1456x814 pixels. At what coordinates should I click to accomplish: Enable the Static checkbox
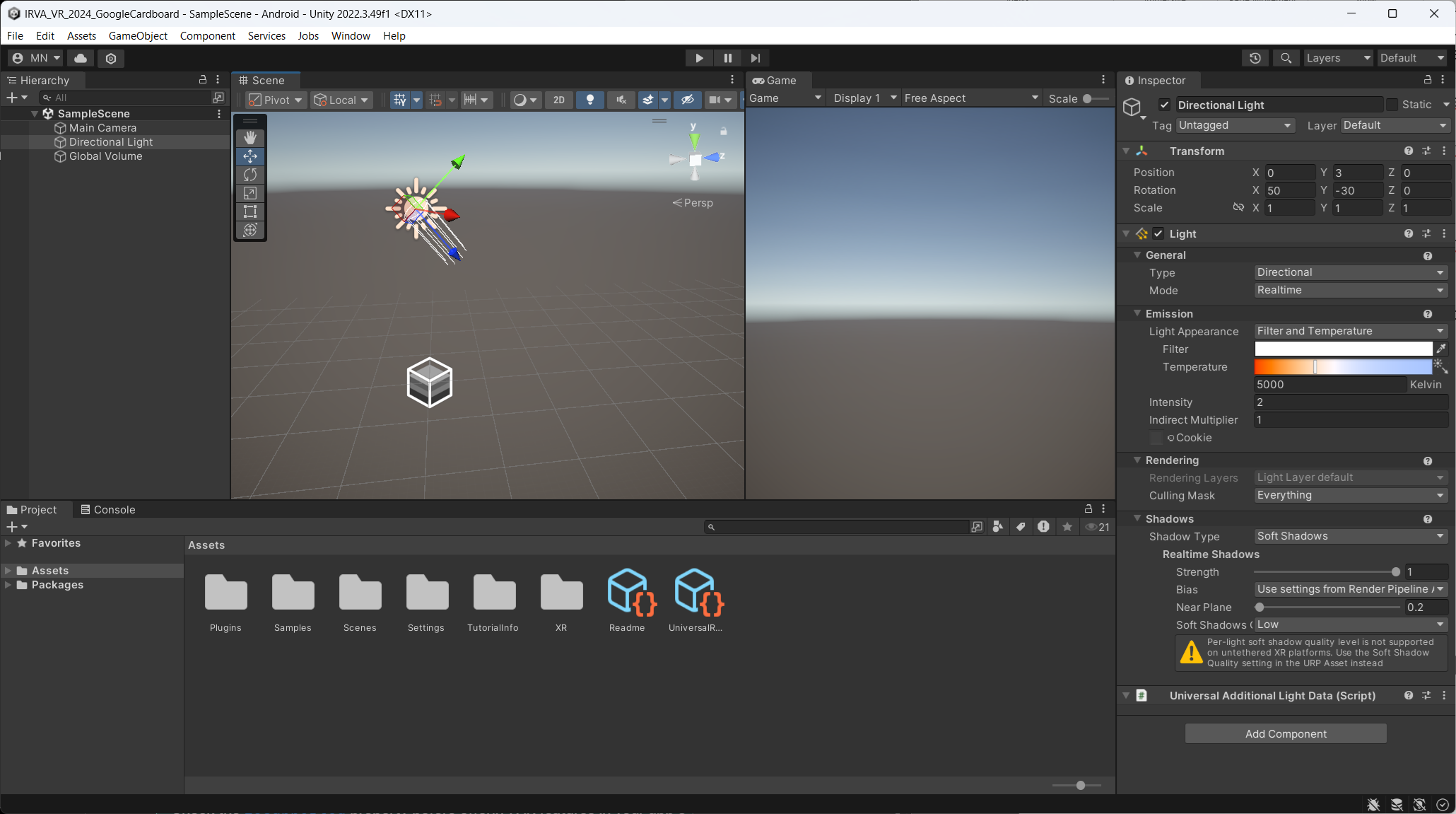(1392, 105)
